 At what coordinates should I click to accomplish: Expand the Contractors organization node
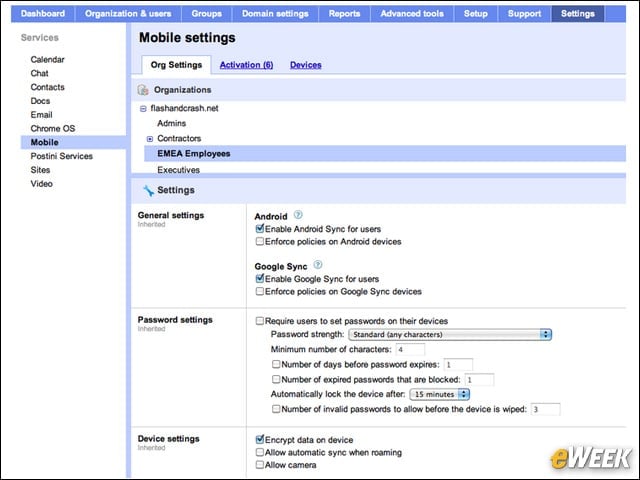150,139
